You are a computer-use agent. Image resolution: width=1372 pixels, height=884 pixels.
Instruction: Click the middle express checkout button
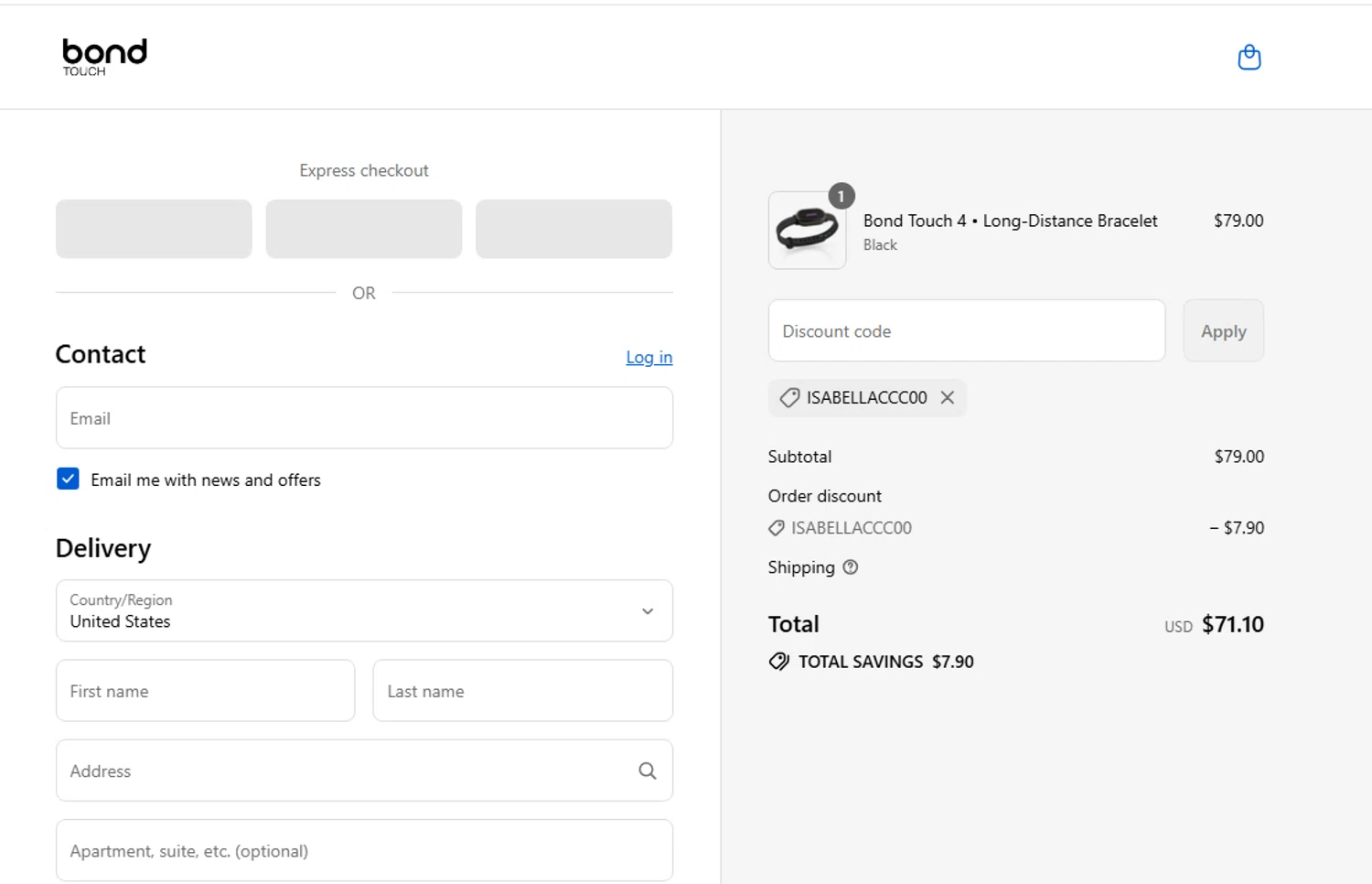tap(364, 229)
